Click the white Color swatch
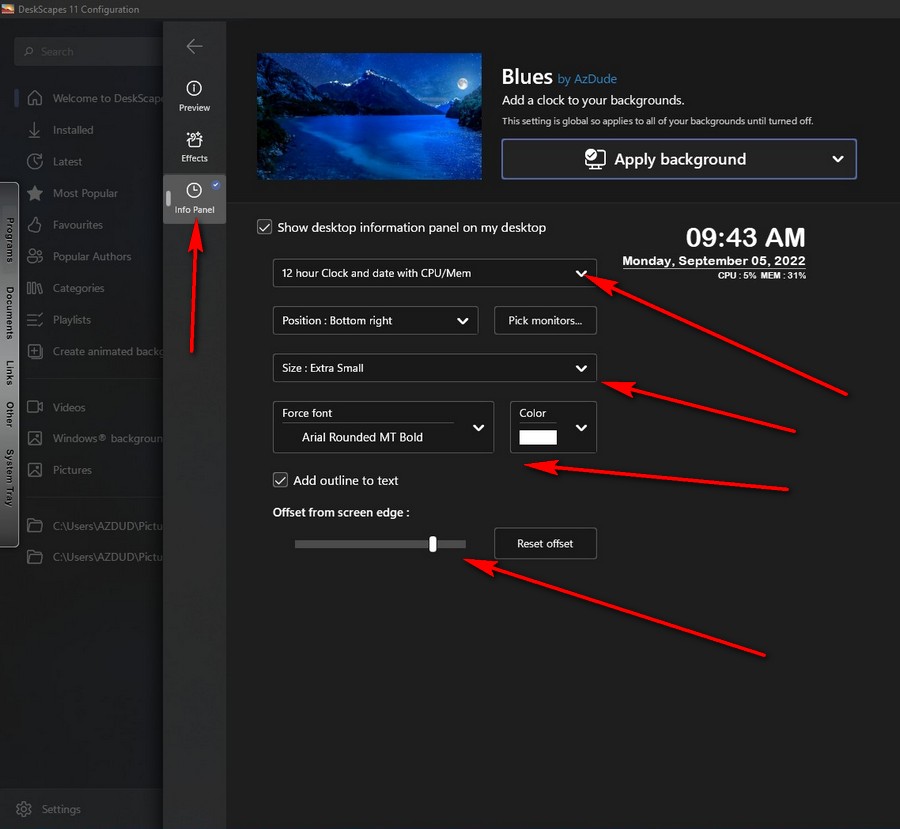900x829 pixels. coord(538,437)
